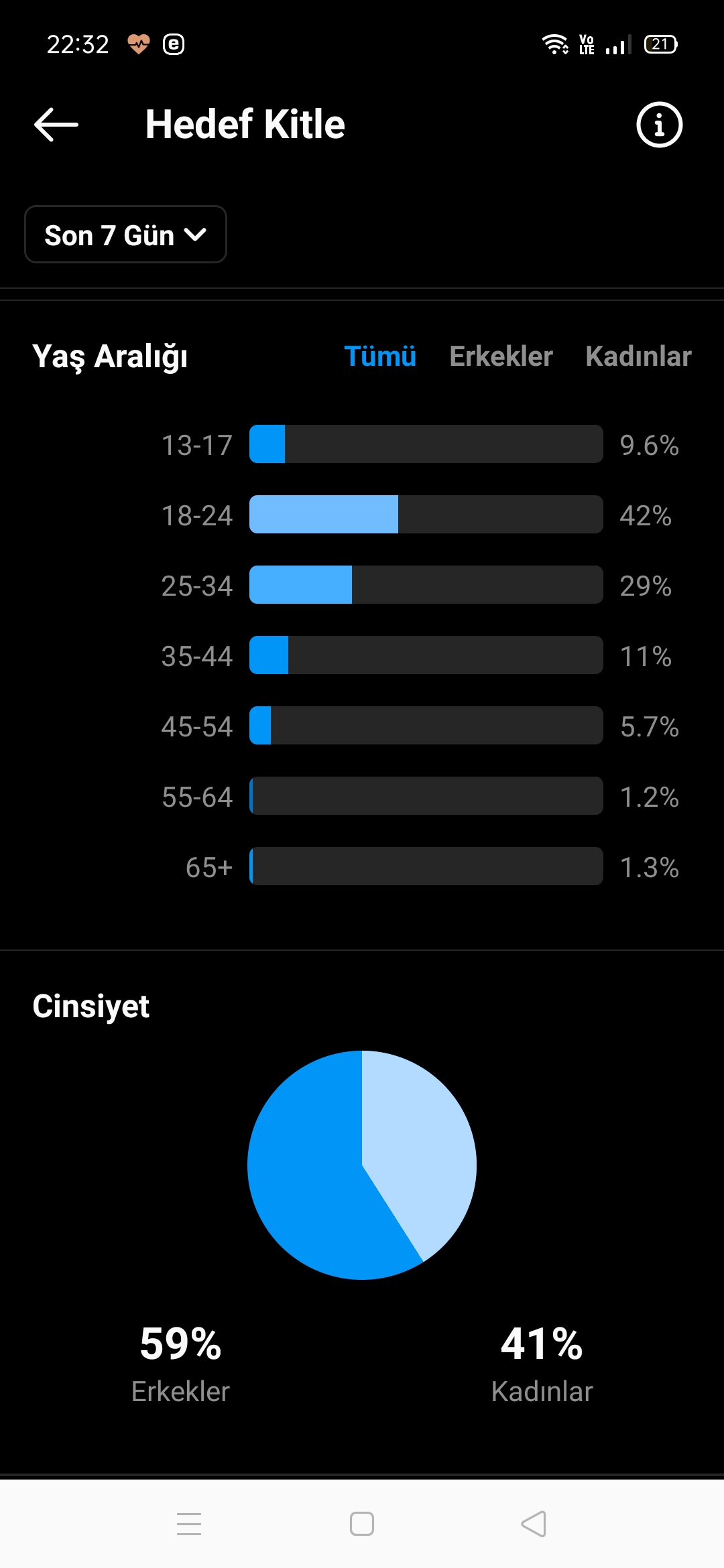Tap the back arrow icon

click(56, 125)
